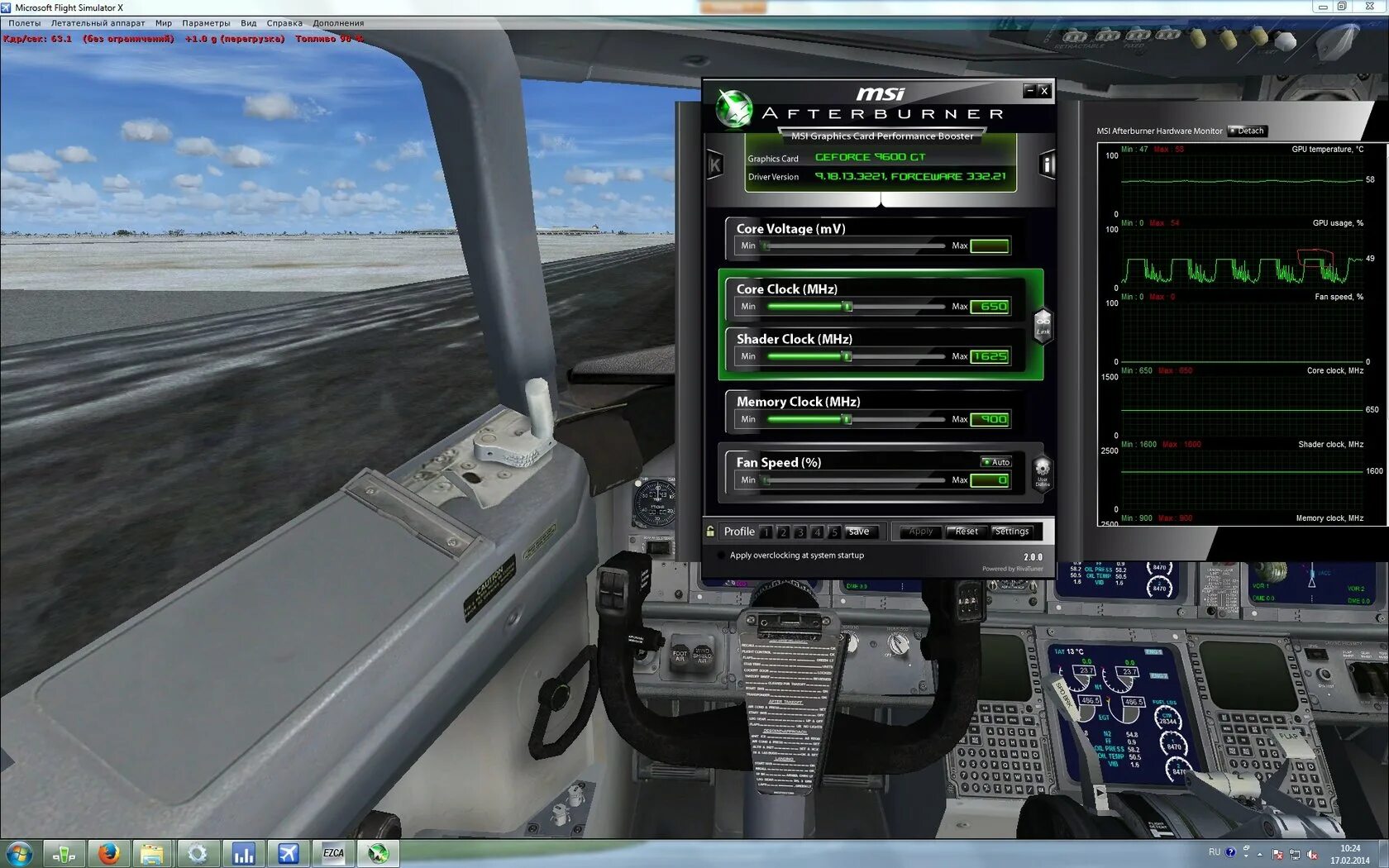1389x868 pixels.
Task: Click the GPU temperature graph
Action: [1240, 185]
